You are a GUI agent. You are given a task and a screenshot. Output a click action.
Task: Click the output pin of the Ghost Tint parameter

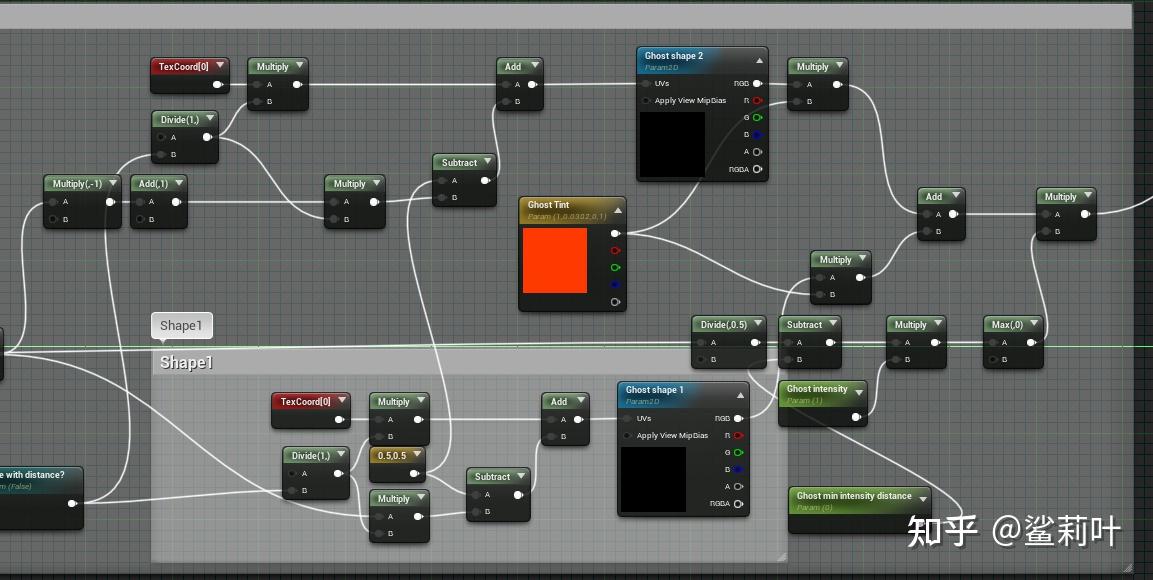[x=616, y=233]
